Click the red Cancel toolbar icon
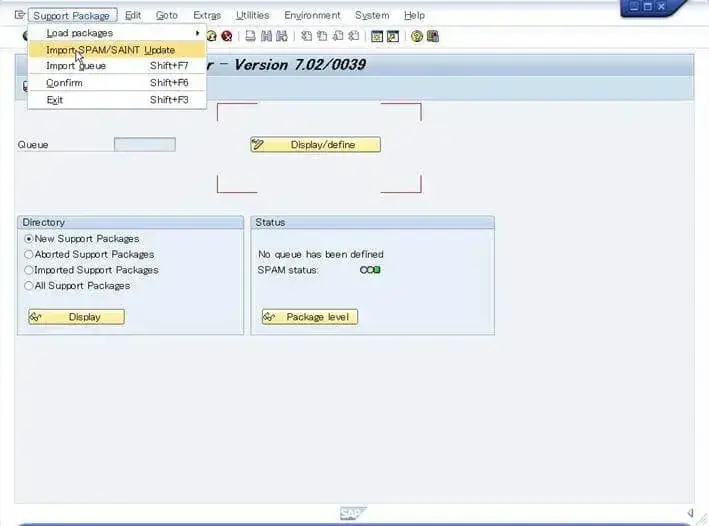This screenshot has width=709, height=526. click(227, 36)
